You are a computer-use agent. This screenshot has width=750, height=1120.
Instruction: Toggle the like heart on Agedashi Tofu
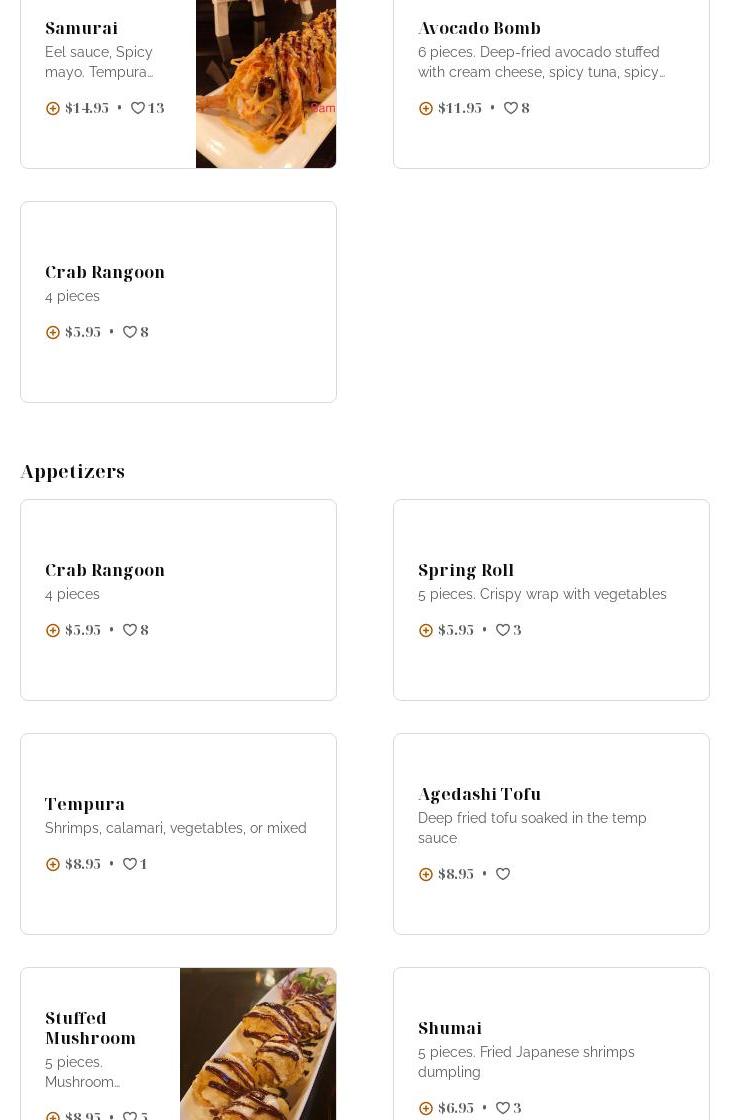[503, 874]
